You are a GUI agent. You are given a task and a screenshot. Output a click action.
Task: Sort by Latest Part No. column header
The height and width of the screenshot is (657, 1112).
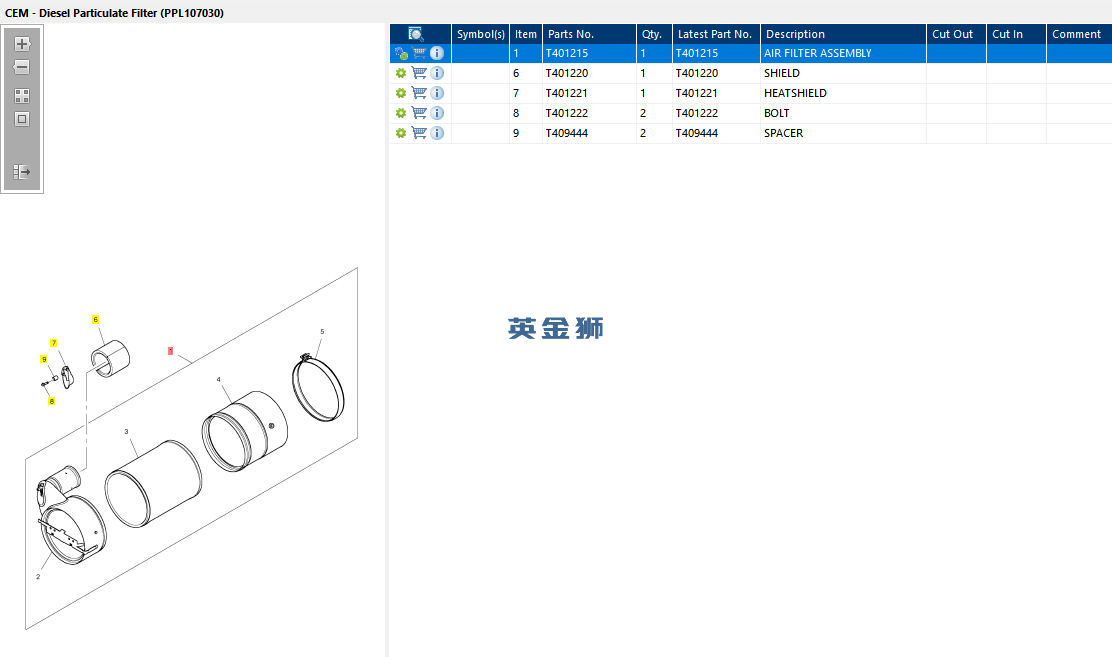716,34
